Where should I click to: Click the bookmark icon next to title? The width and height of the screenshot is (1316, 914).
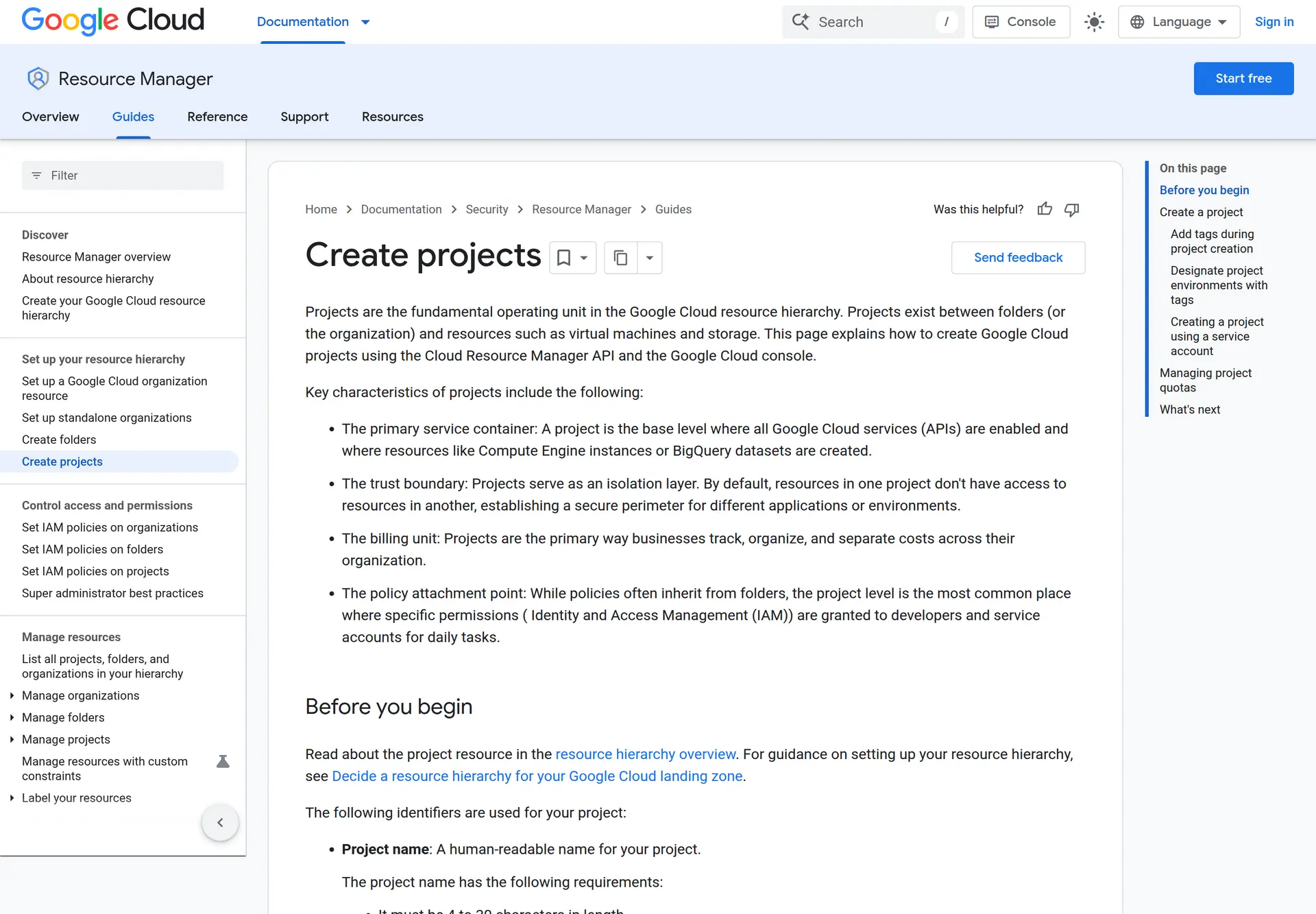[x=563, y=258]
